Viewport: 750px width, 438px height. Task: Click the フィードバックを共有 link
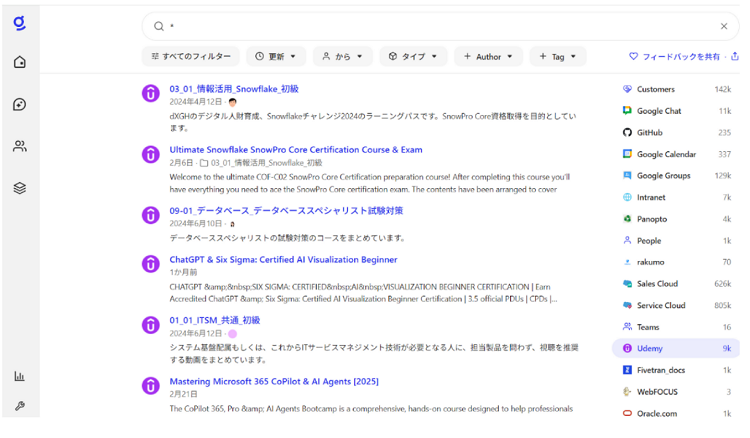coord(674,57)
